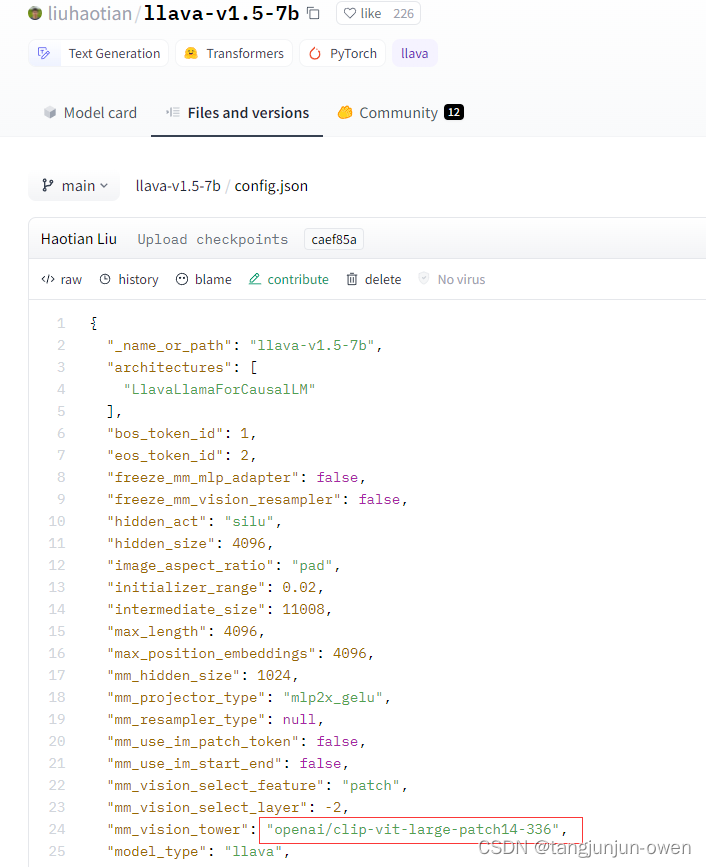Screen dimensions: 706x867
Task: Click the heart like button
Action: (362, 13)
